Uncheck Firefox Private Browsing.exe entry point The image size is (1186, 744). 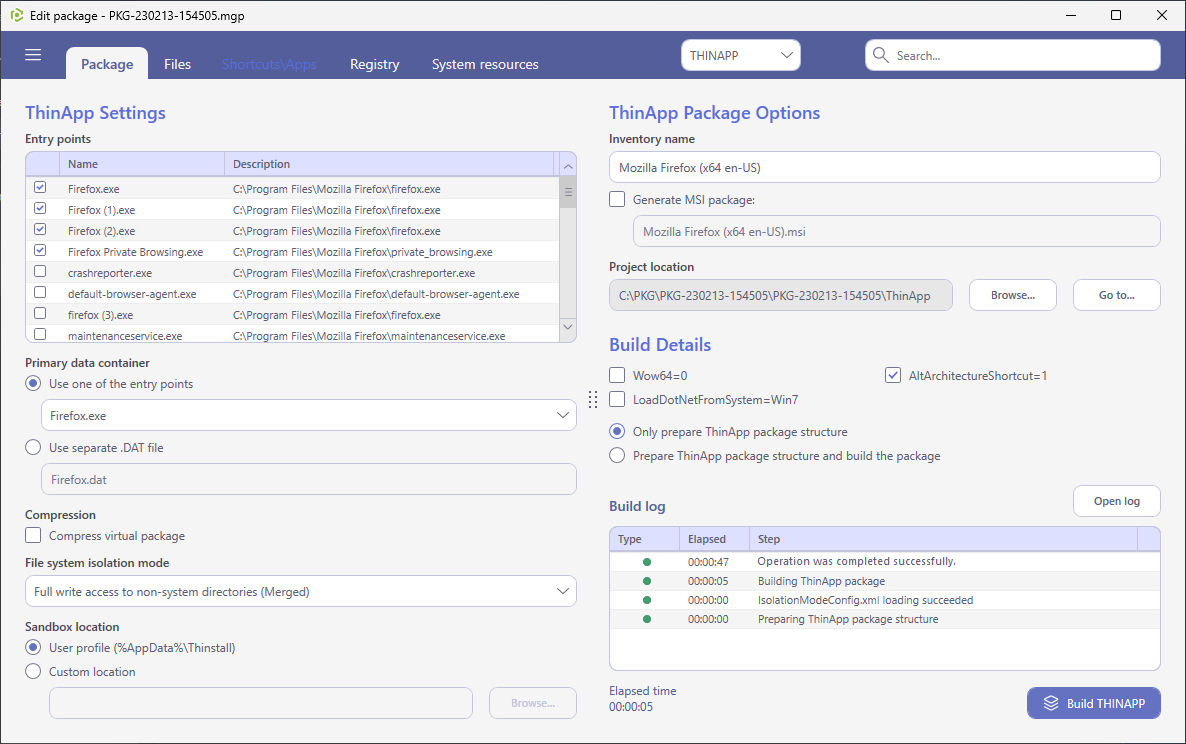point(40,250)
